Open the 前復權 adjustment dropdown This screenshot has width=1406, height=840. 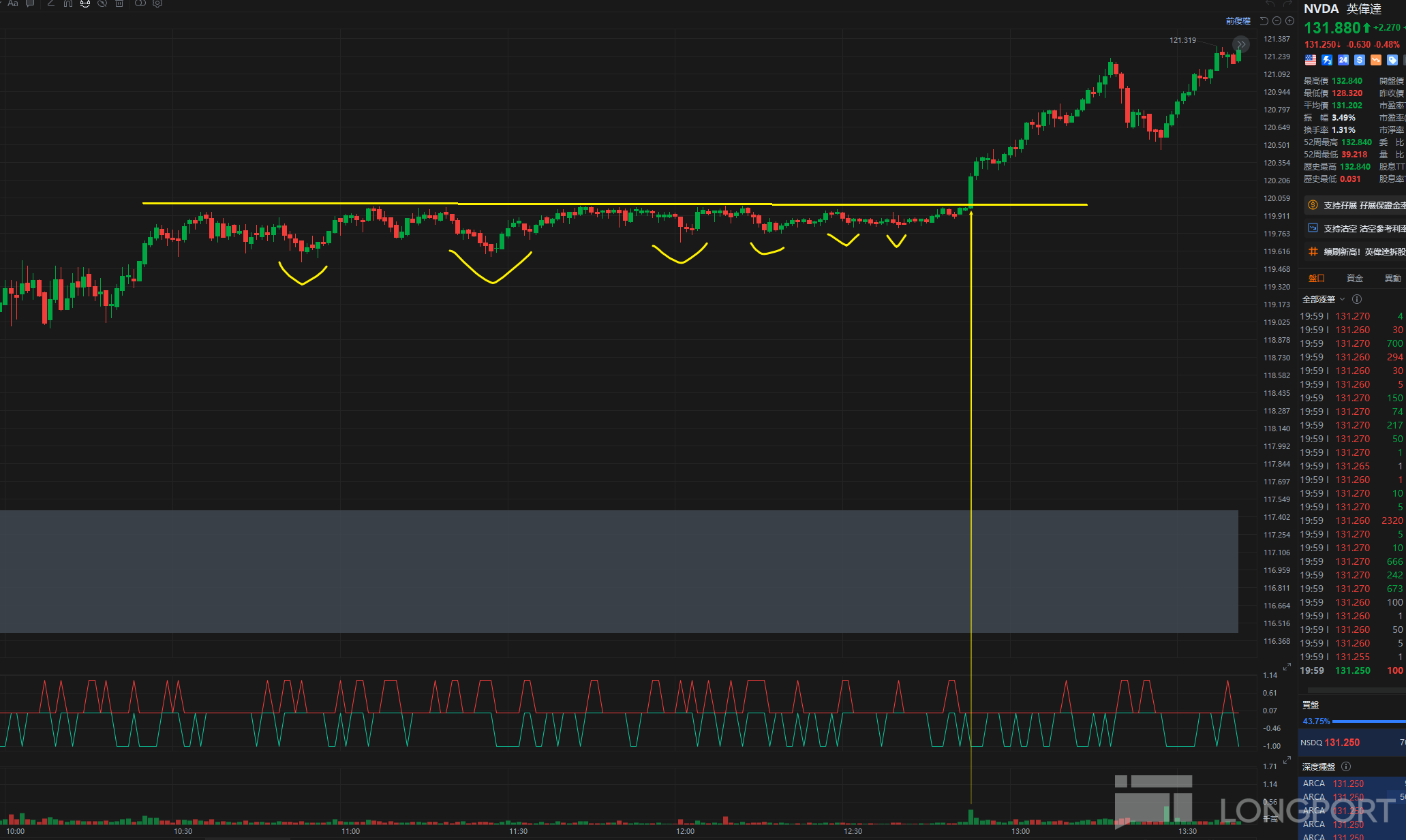1238,21
